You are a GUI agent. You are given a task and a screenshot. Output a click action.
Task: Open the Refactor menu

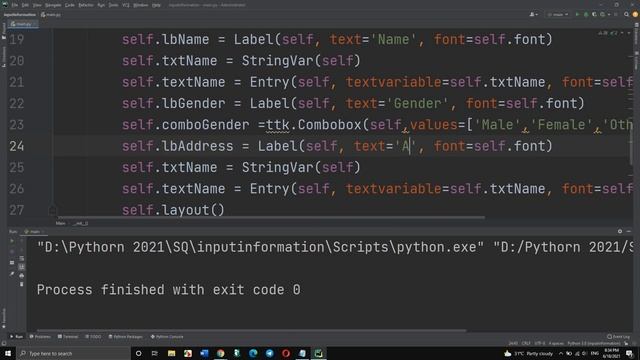point(86,5)
